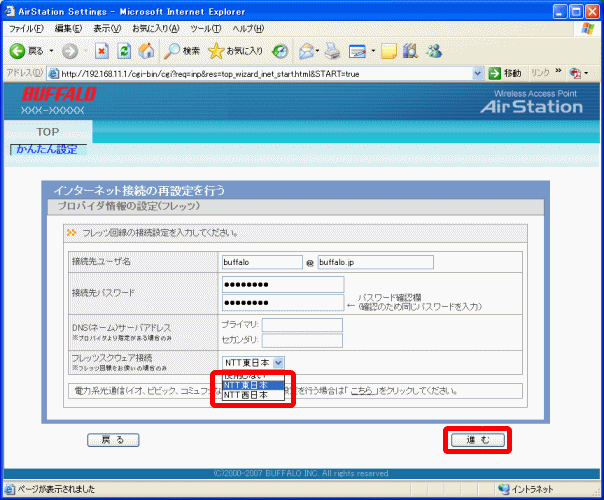Go to Home page icon
The width and height of the screenshot is (604, 500).
click(146, 51)
